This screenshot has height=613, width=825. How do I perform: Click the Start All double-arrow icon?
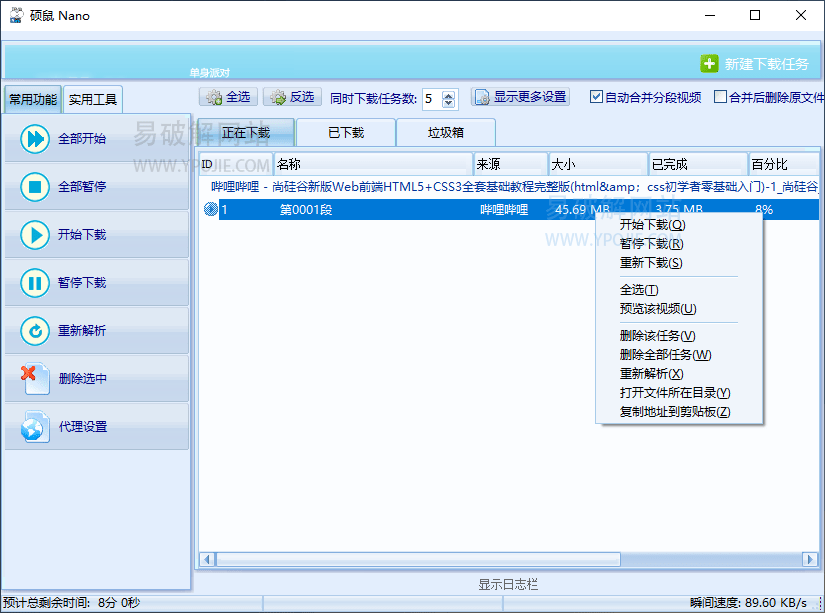[x=35, y=139]
